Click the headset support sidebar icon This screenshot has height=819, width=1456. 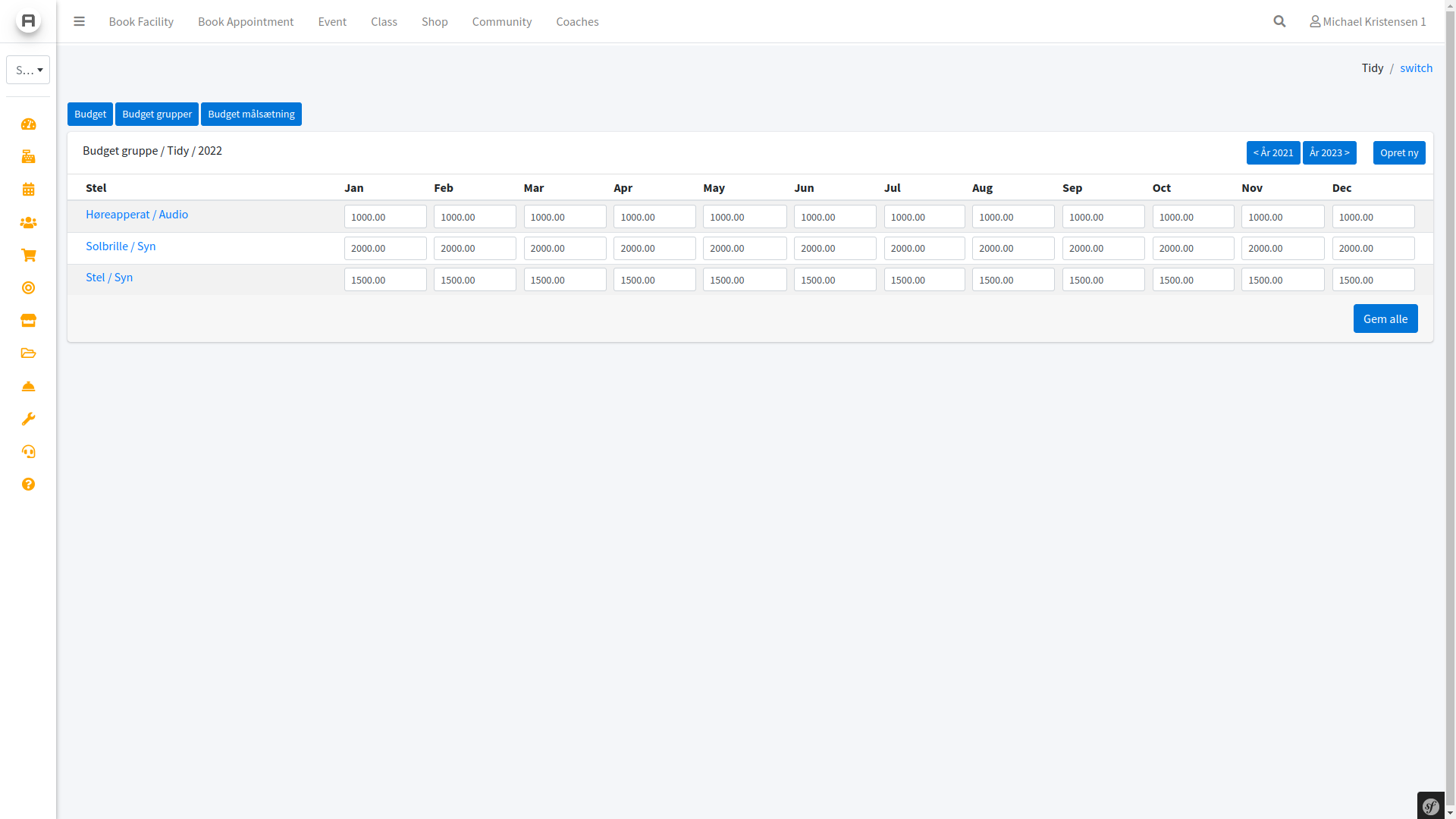(28, 452)
